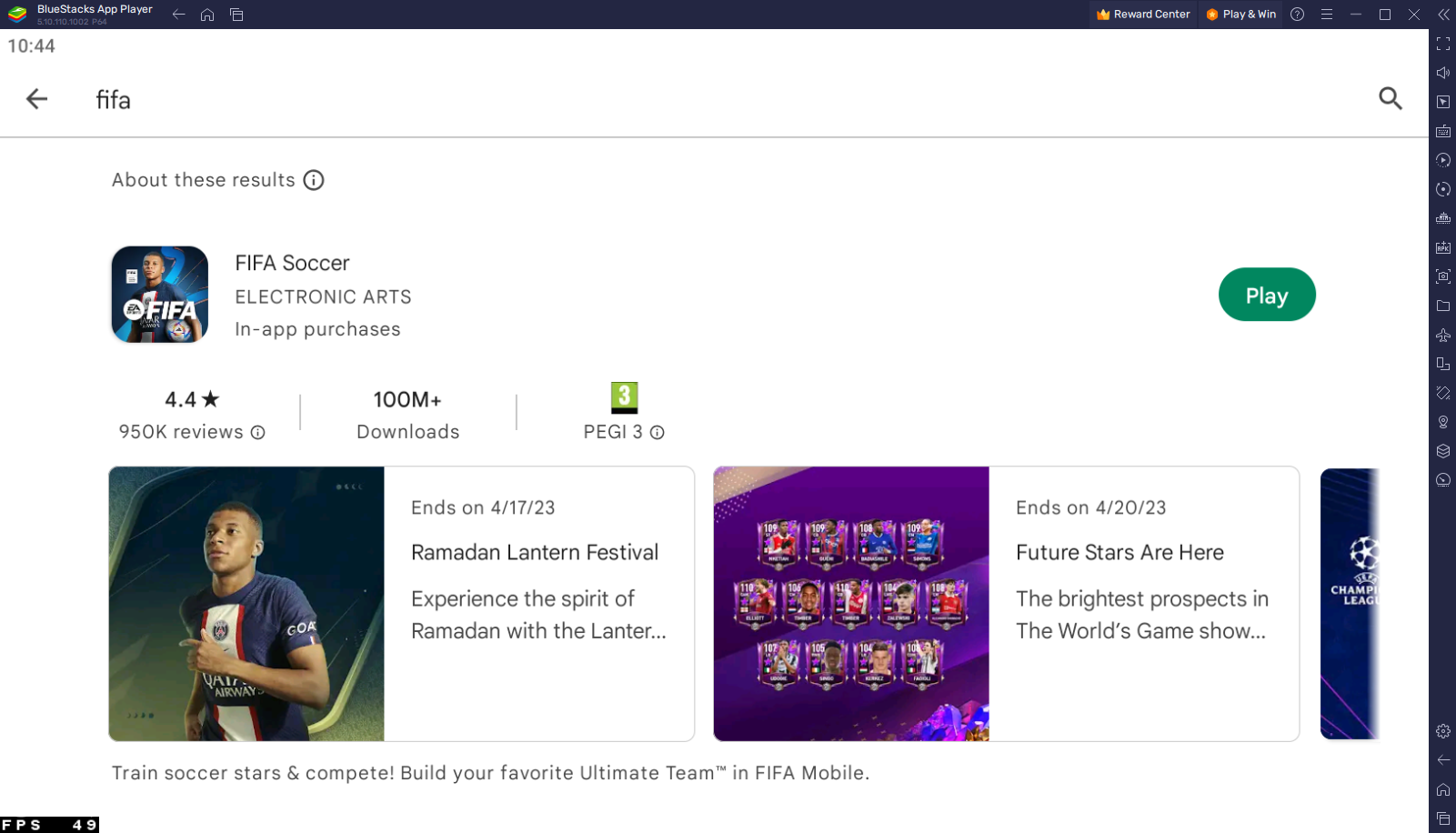Open the macro recorder play icon
The image size is (1456, 833).
coord(1443,160)
